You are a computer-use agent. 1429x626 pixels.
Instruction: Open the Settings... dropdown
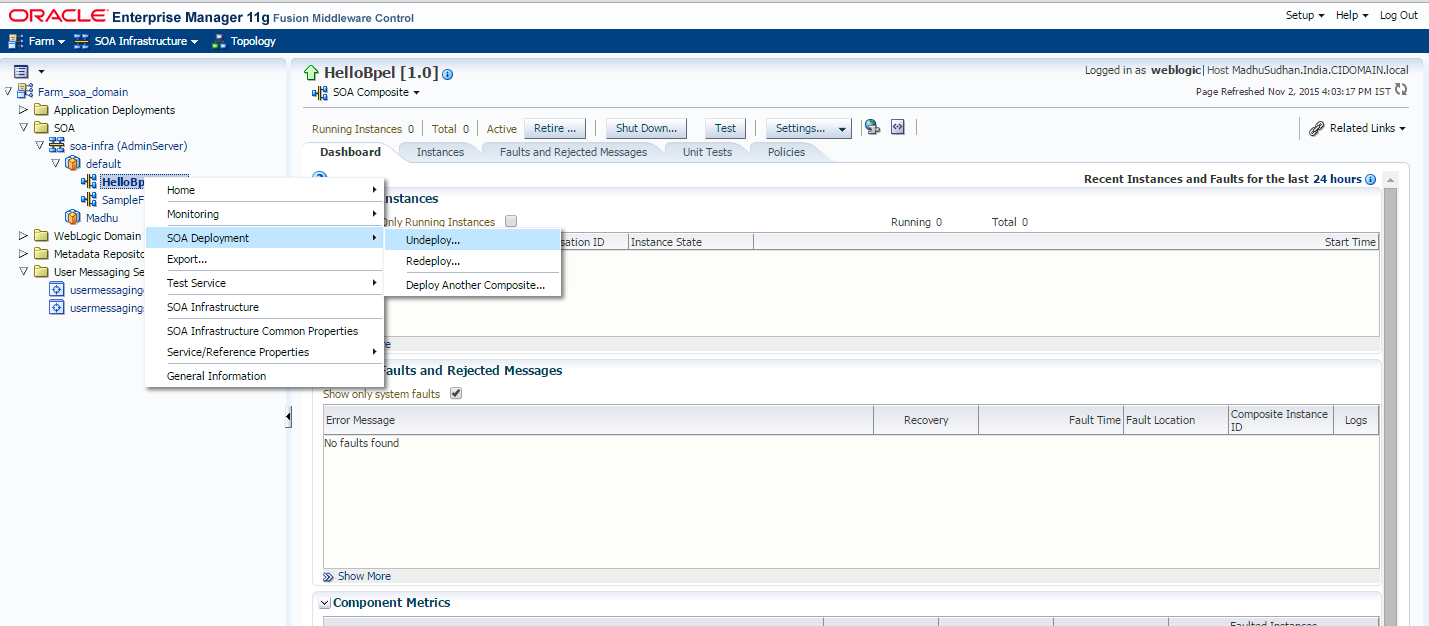[x=808, y=128]
